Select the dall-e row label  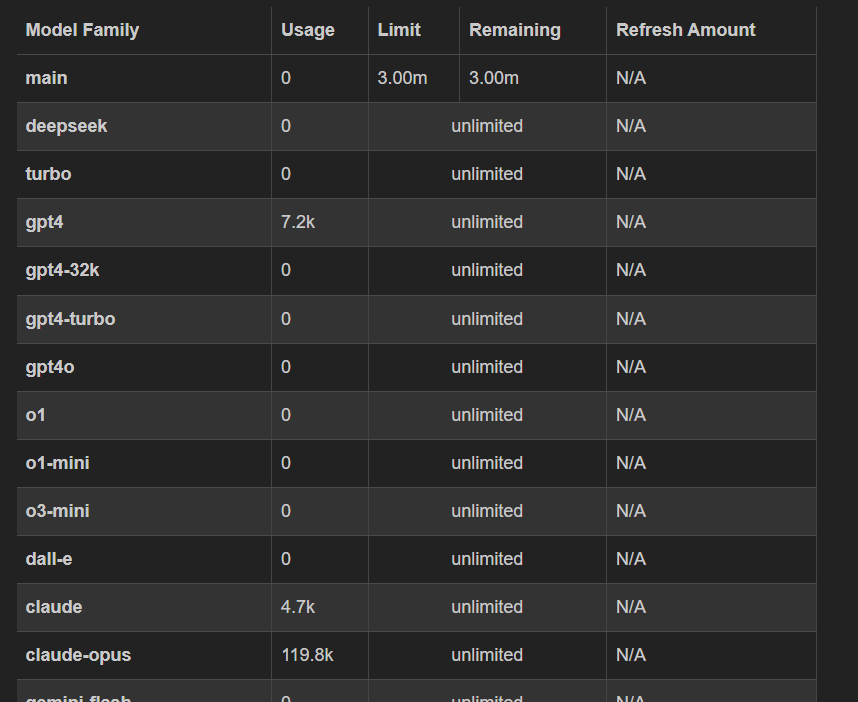49,559
